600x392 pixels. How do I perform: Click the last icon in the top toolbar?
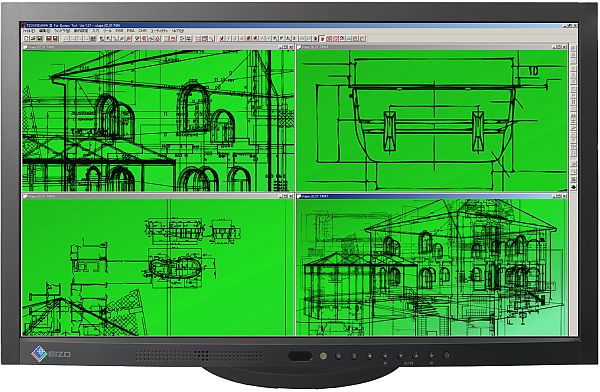[362, 39]
